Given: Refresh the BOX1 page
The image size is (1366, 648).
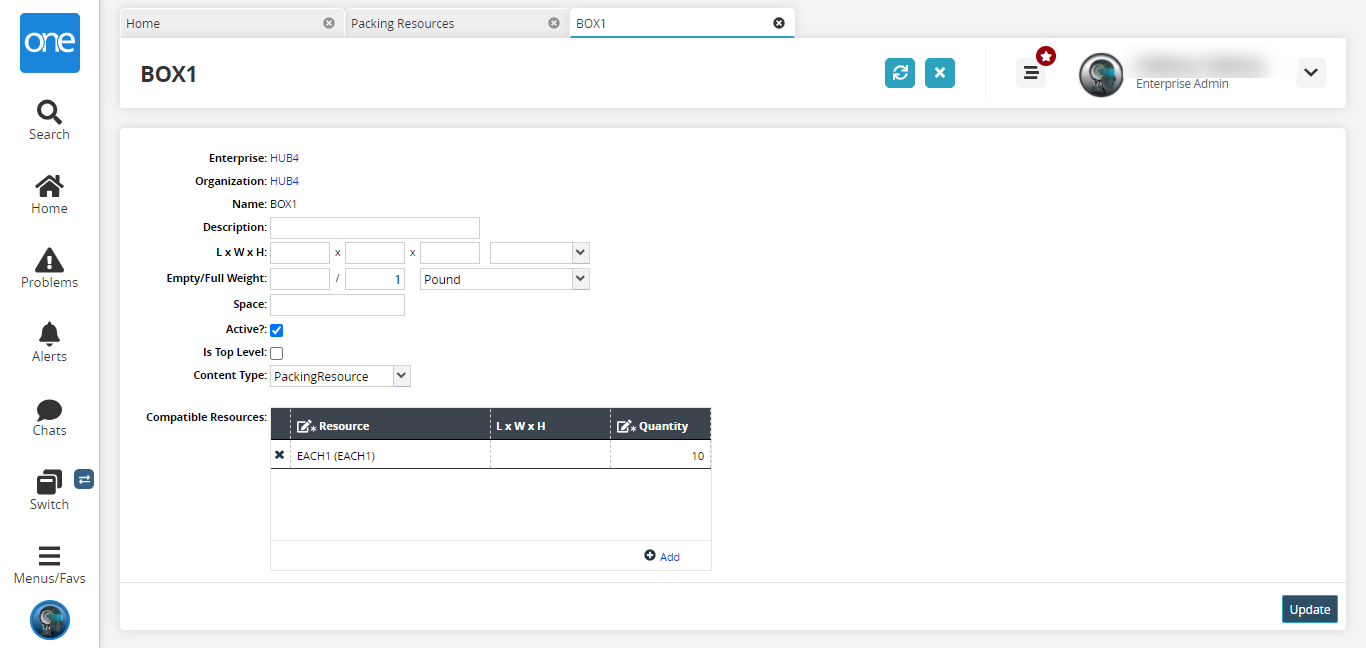Looking at the screenshot, I should (900, 73).
